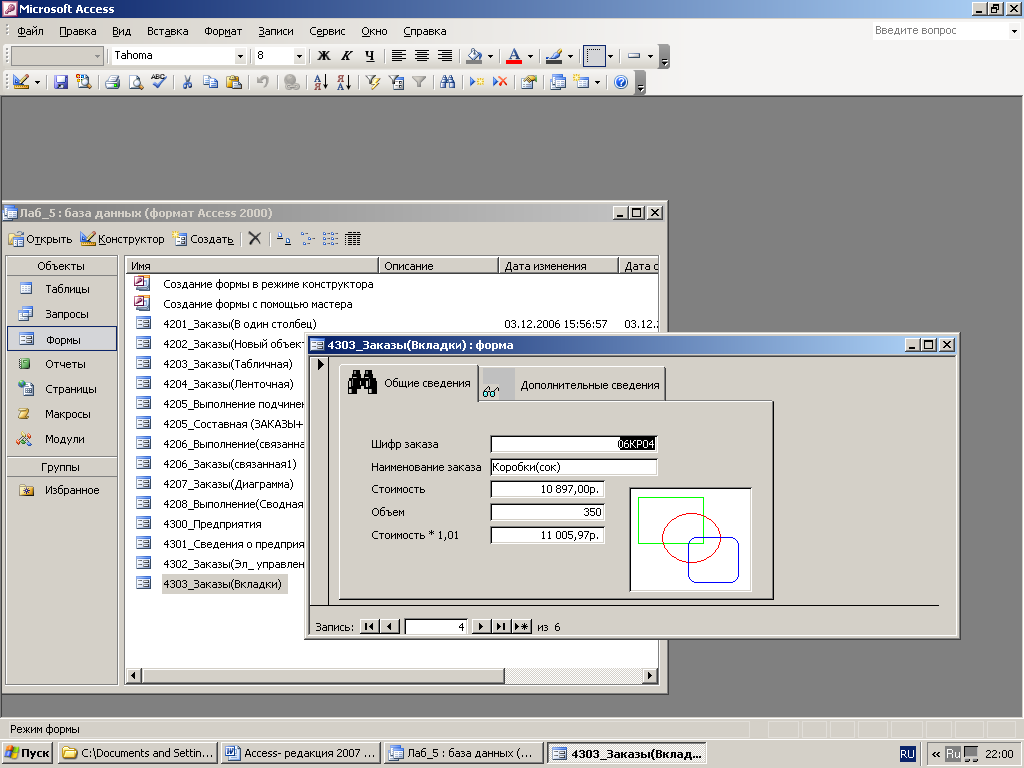Screen dimensions: 1024x768
Task: Expand fill color options arrow
Action: (x=490, y=56)
